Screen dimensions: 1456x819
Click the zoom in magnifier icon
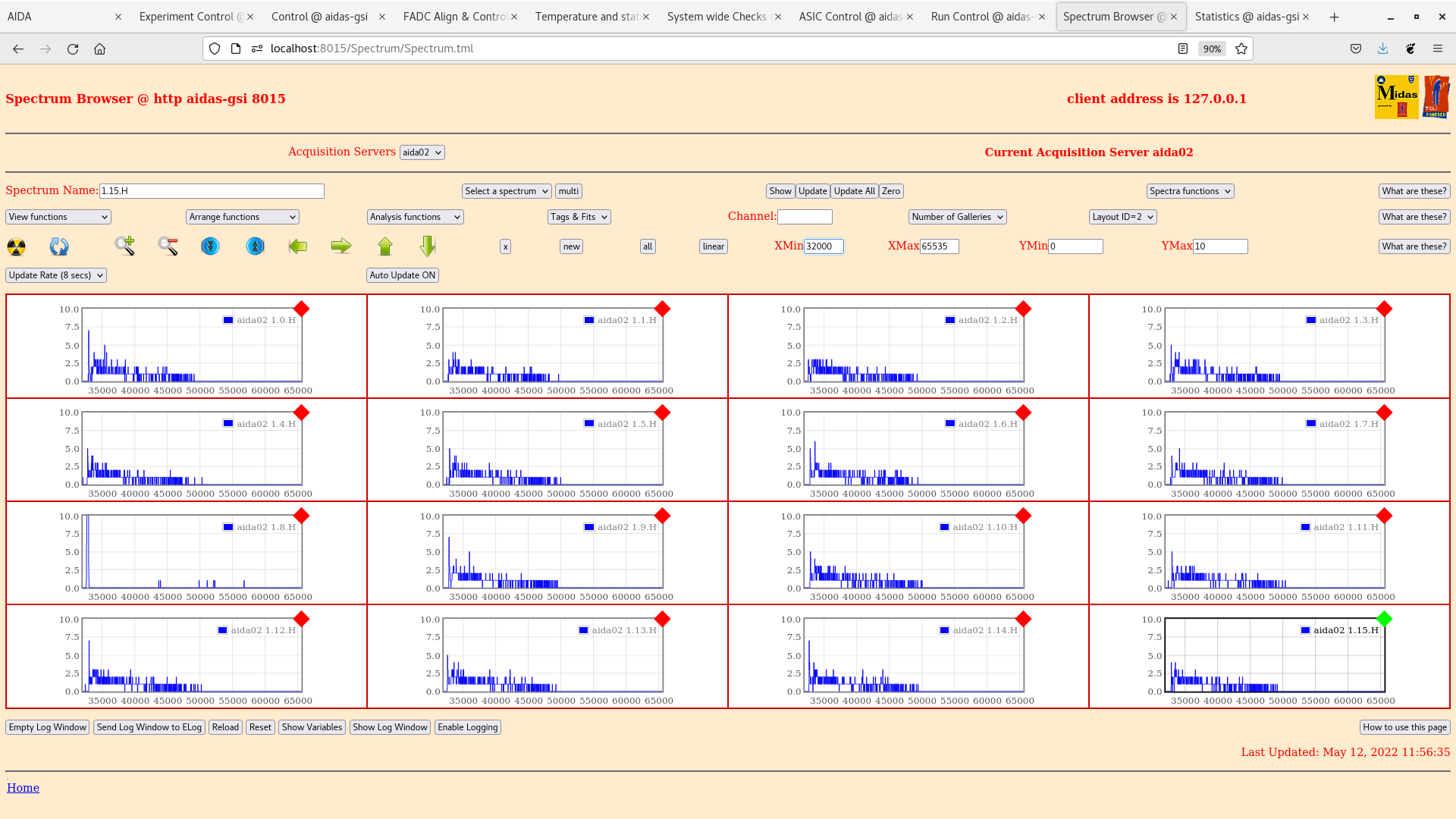pos(125,246)
